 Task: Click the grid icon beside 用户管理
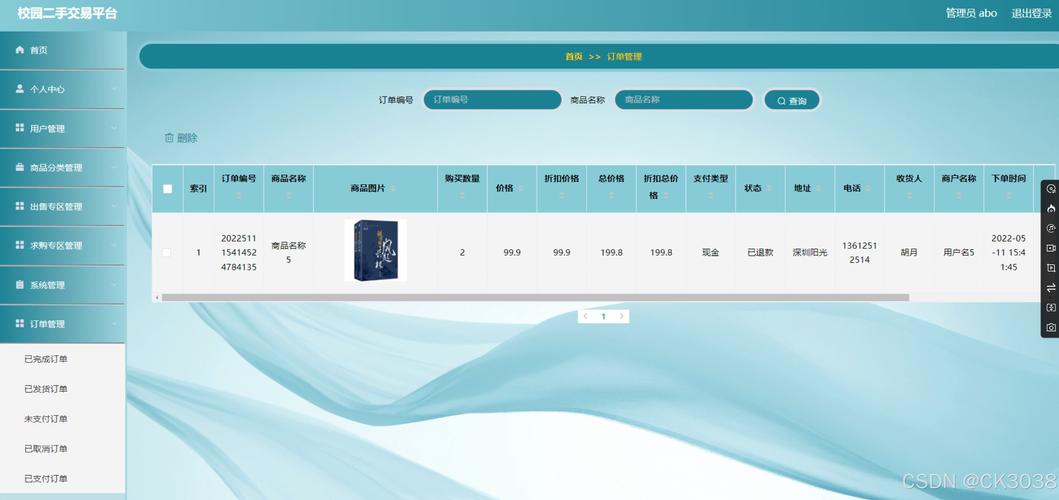tap(20, 128)
